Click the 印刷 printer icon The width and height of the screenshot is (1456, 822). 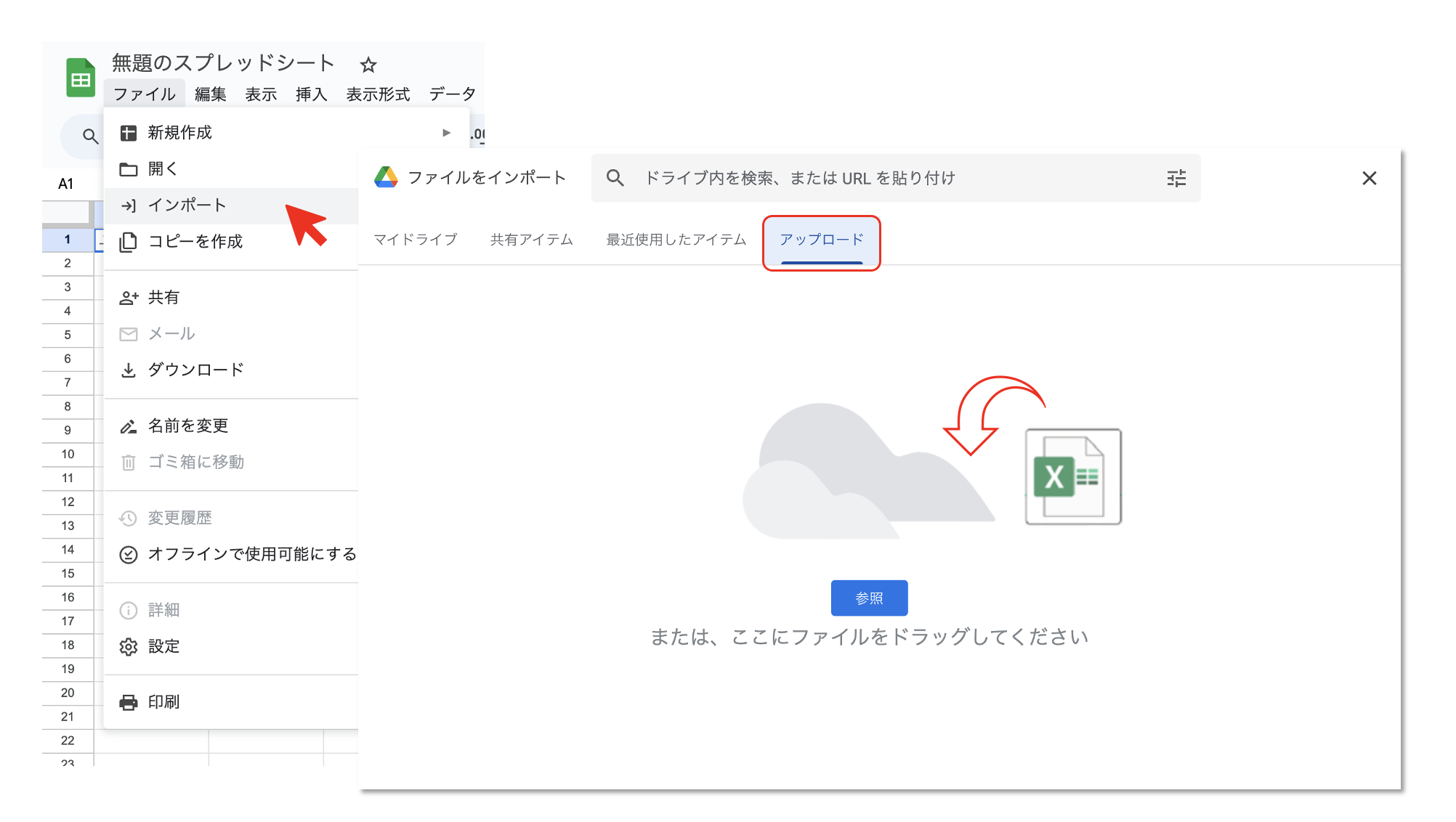pyautogui.click(x=129, y=702)
